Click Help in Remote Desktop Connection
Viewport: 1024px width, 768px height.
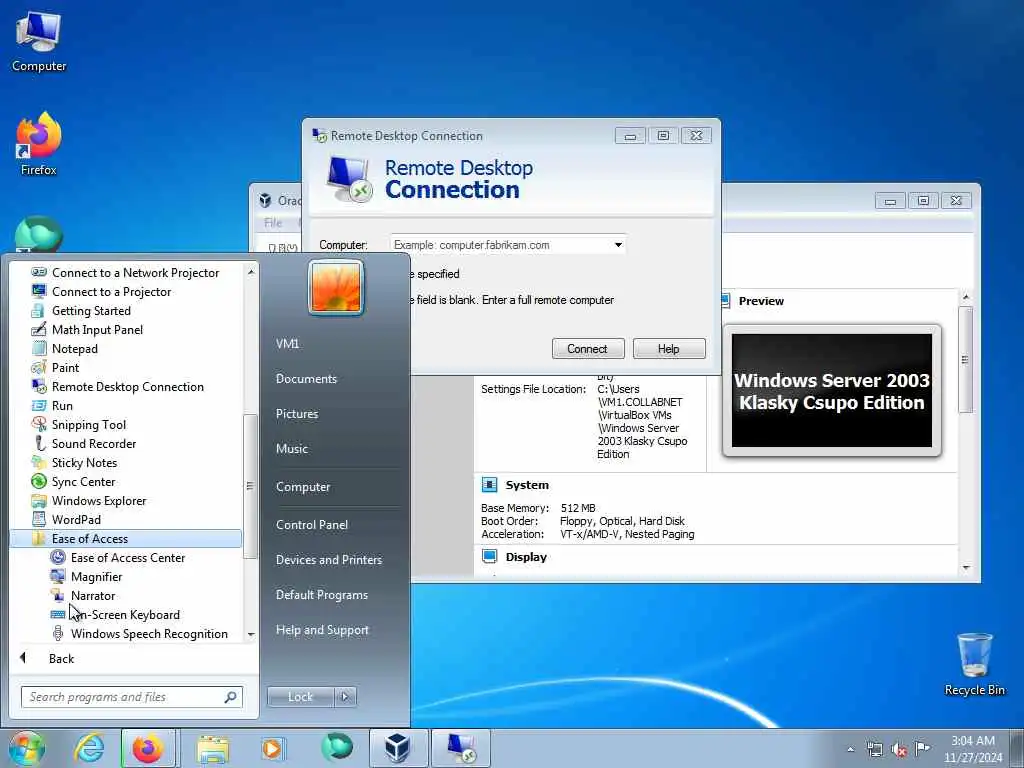tap(669, 349)
